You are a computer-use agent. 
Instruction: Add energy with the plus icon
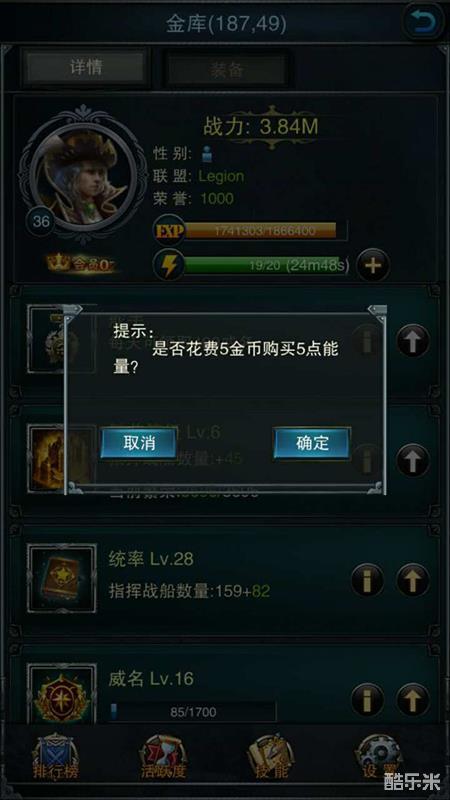373,265
